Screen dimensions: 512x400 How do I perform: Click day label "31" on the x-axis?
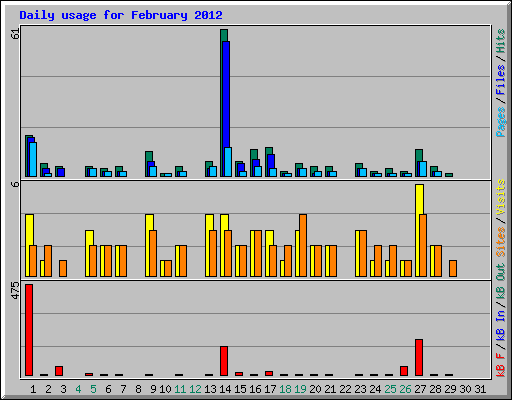[x=480, y=389]
